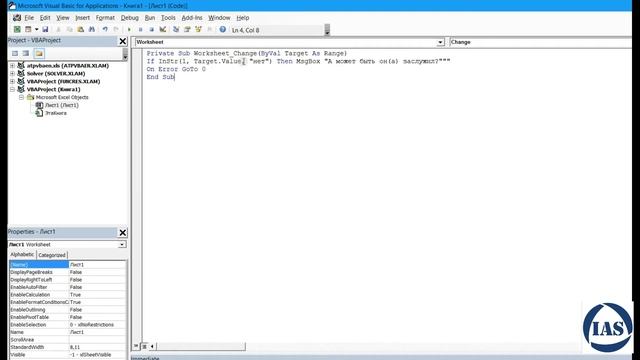Select Лист1 (Лист1) in project tree
Viewport: 640px width, 360px height.
point(62,105)
